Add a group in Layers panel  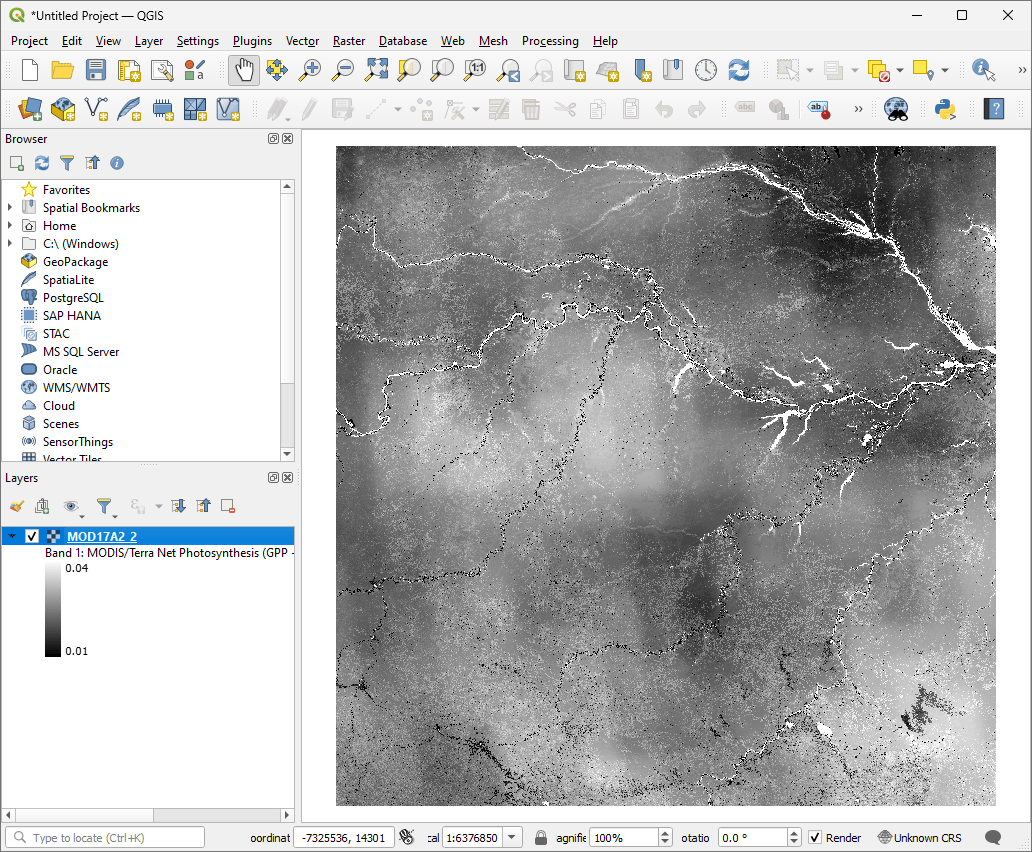coord(42,506)
